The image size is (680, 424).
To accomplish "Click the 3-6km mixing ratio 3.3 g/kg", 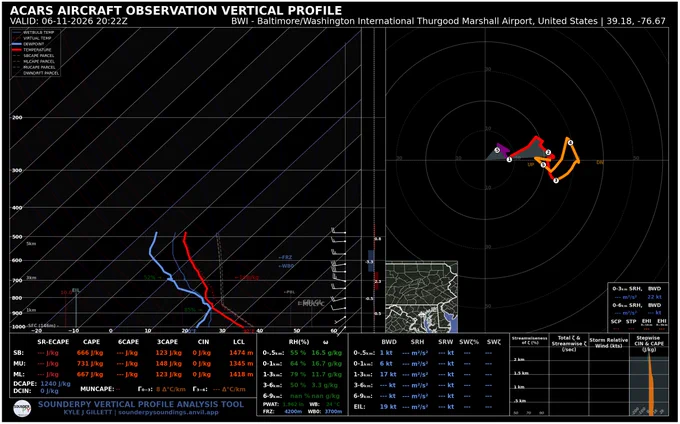I will pyautogui.click(x=326, y=385).
